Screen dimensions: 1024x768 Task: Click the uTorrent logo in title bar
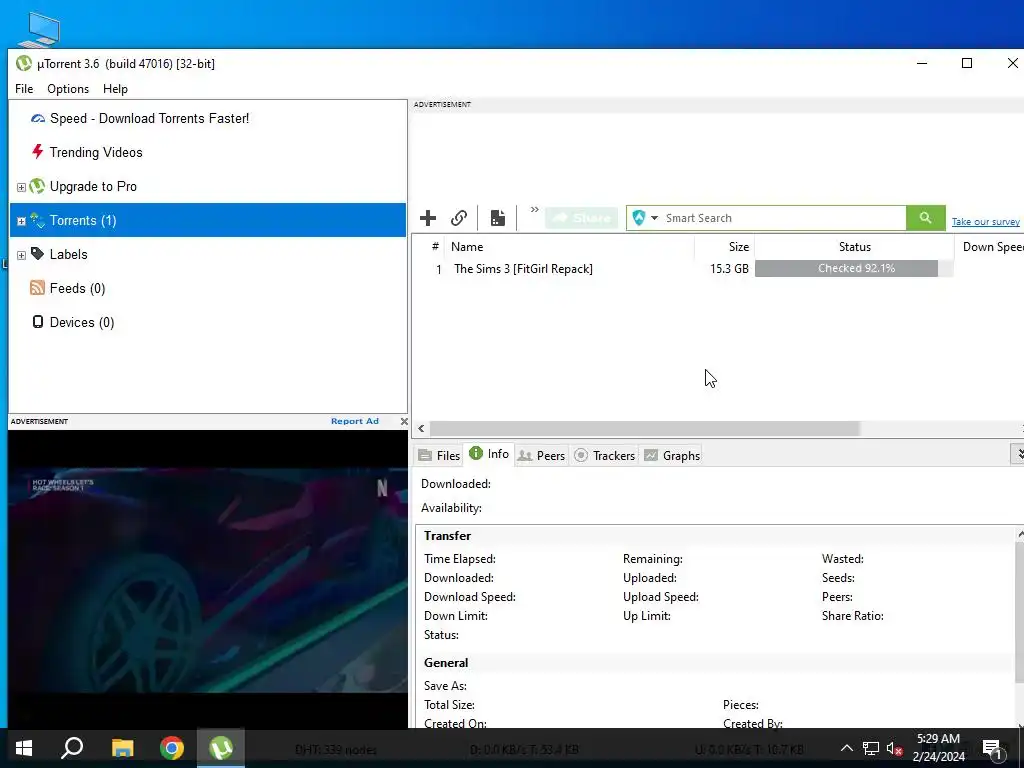click(24, 63)
